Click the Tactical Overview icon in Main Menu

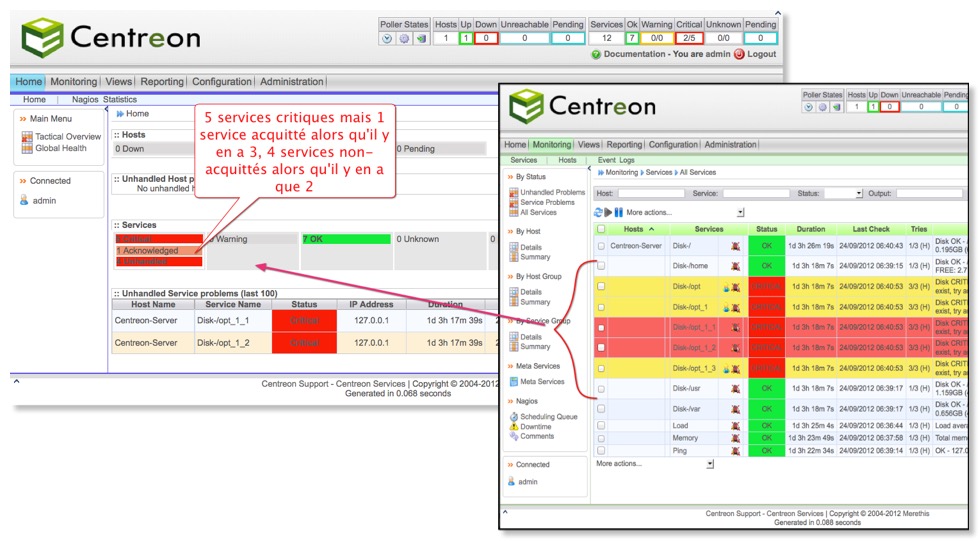click(27, 137)
